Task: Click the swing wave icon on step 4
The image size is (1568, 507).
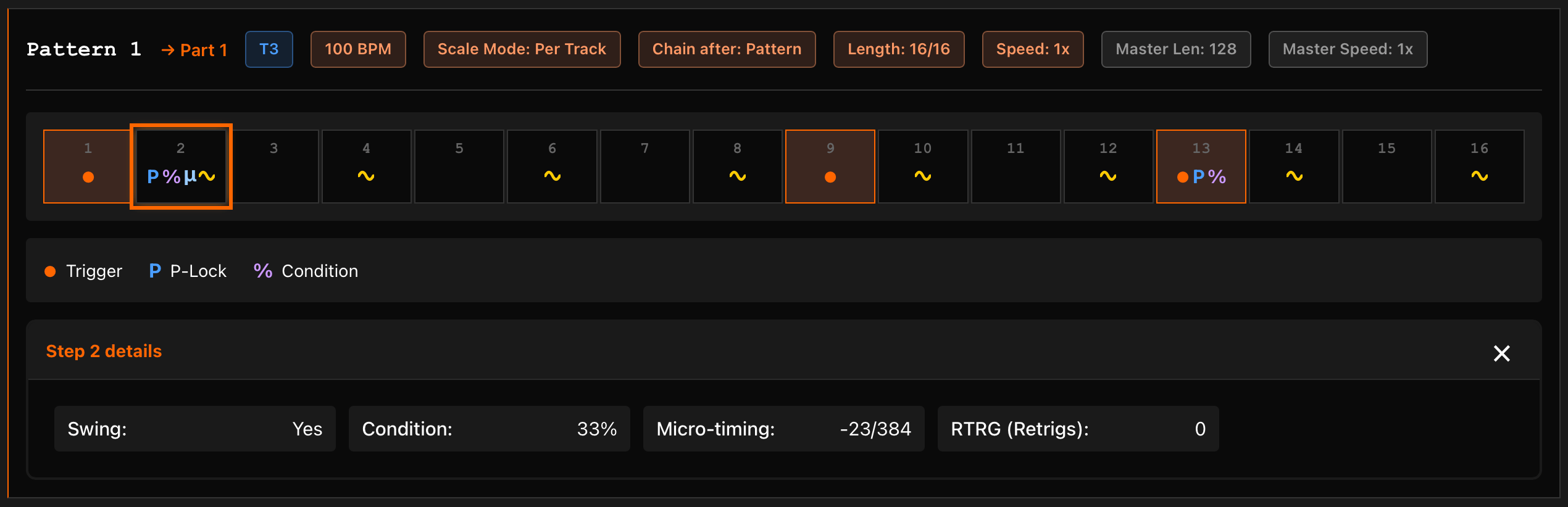Action: [x=366, y=177]
